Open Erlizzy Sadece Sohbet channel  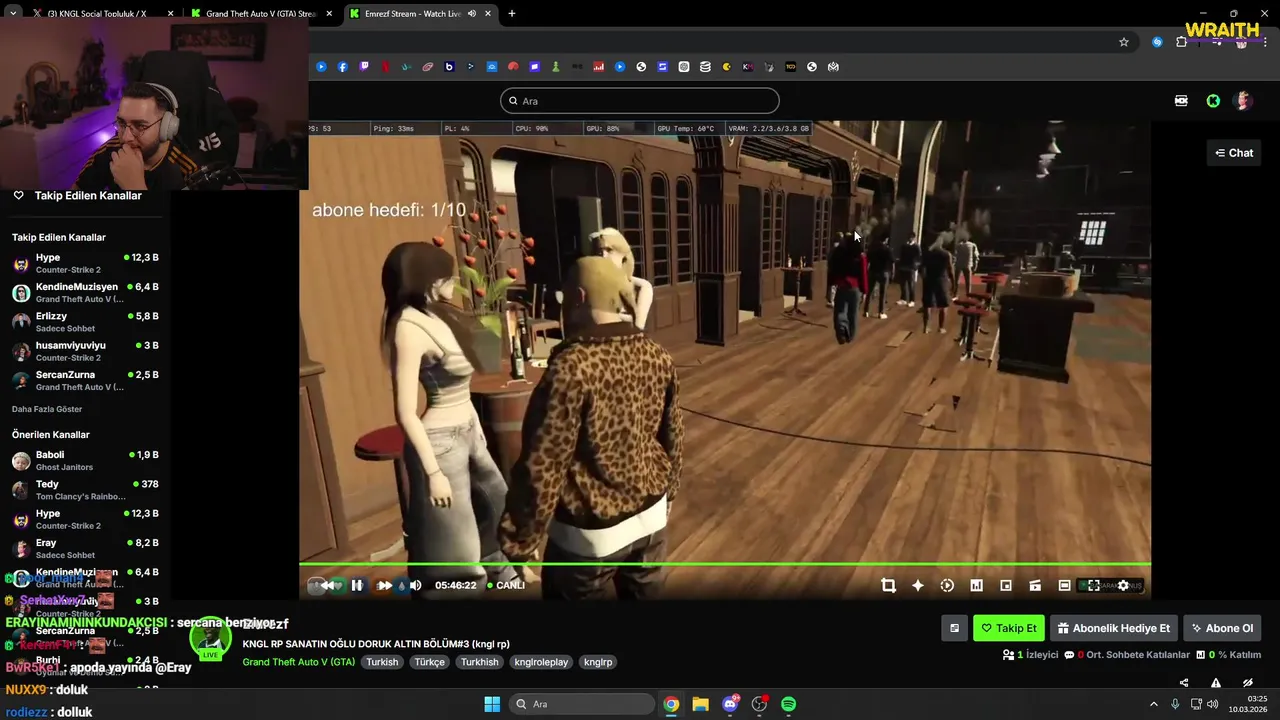(85, 322)
